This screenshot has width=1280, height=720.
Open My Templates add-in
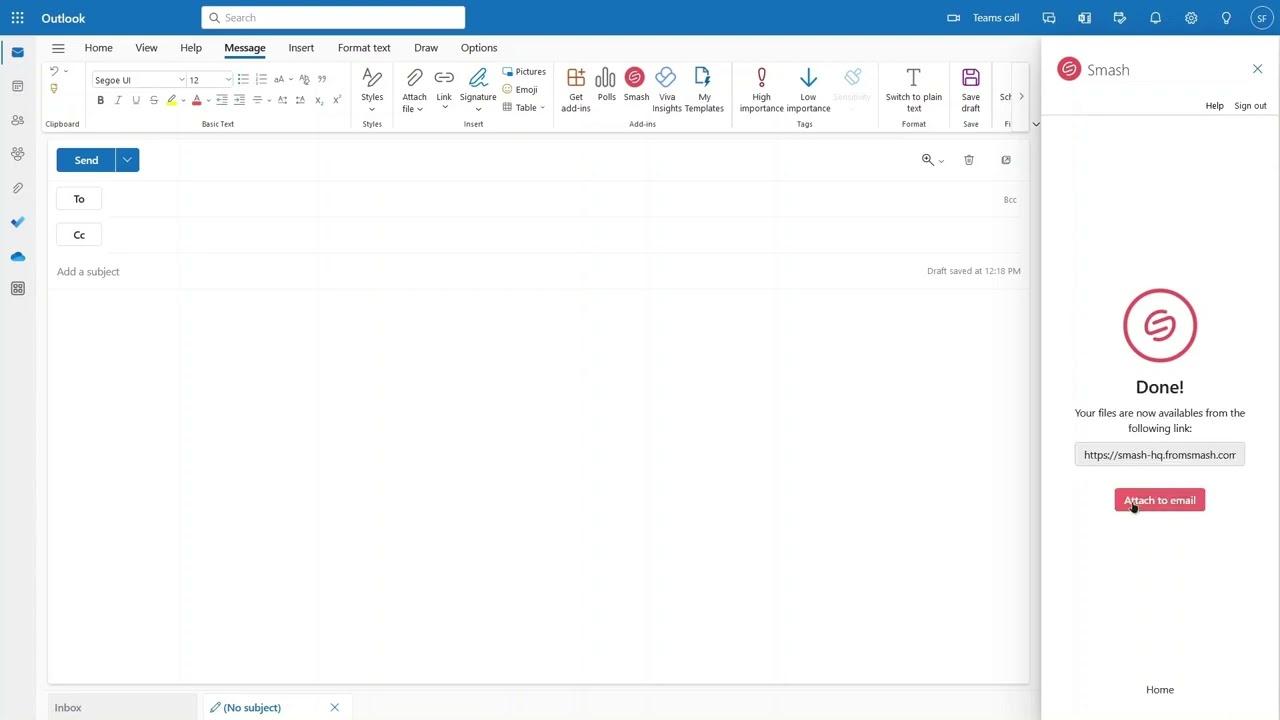click(704, 90)
